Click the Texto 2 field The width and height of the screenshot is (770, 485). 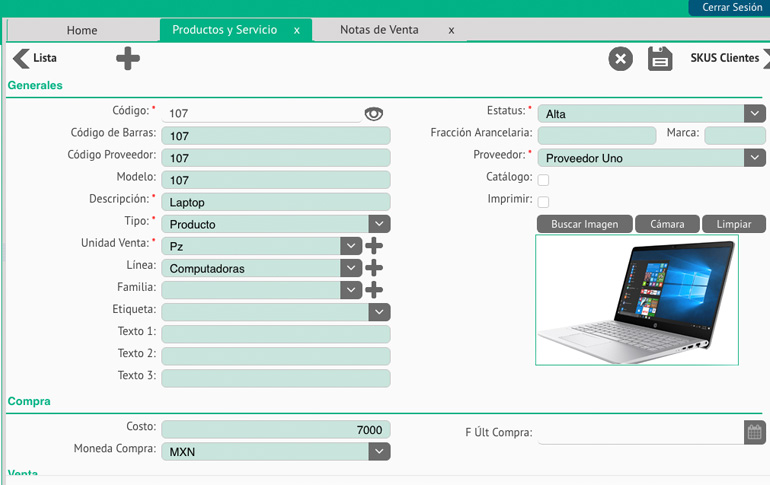click(x=276, y=356)
